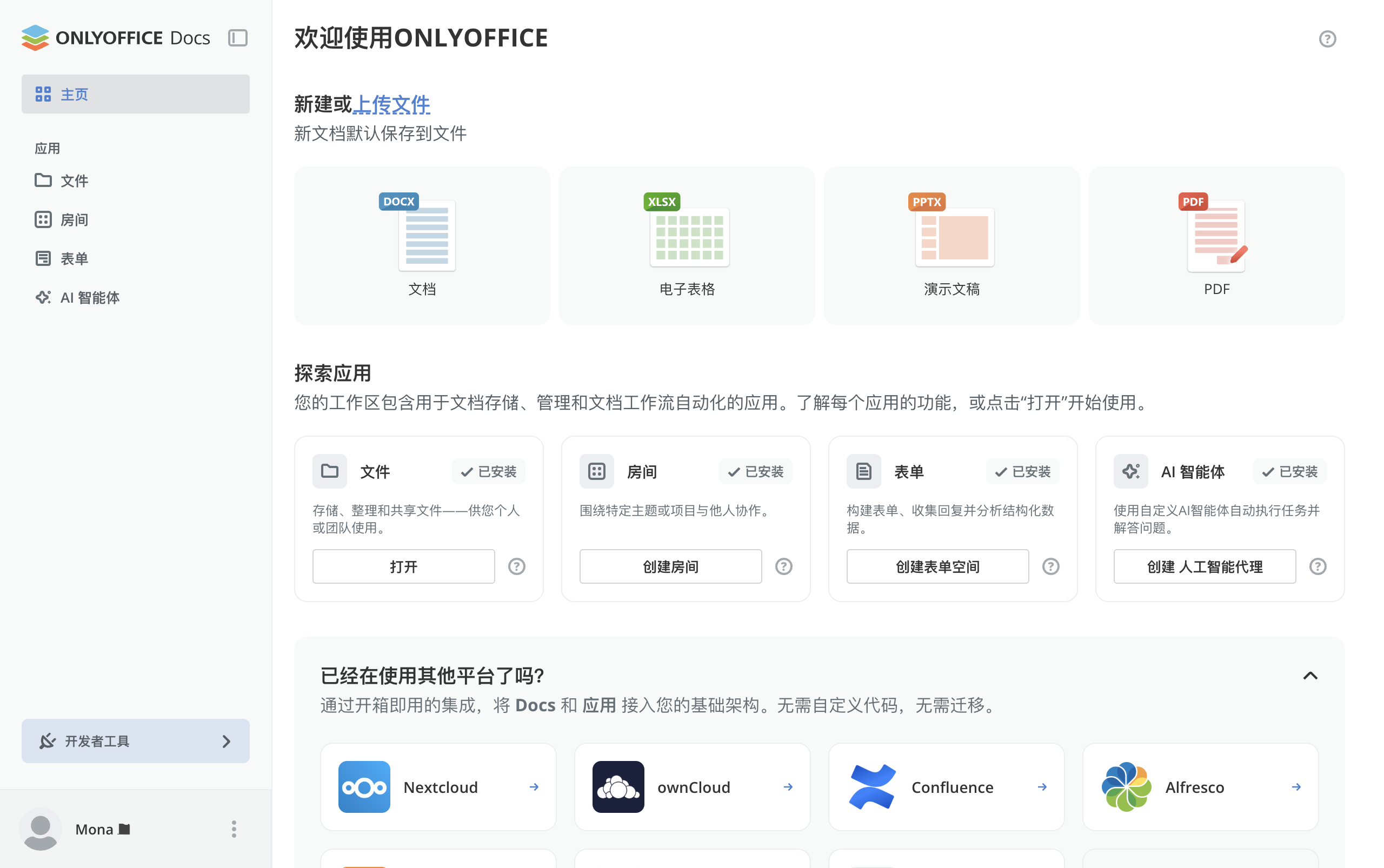
Task: Click the 创建 人工智能代理 button
Action: (1205, 566)
